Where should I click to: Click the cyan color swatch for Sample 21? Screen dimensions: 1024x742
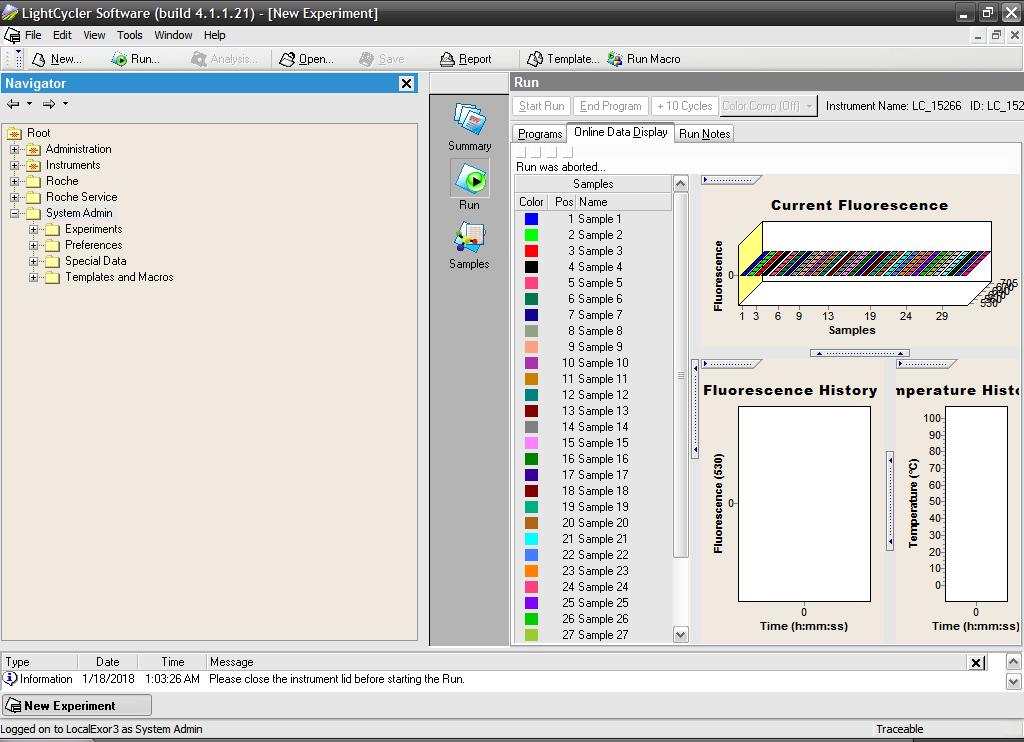[x=532, y=539]
